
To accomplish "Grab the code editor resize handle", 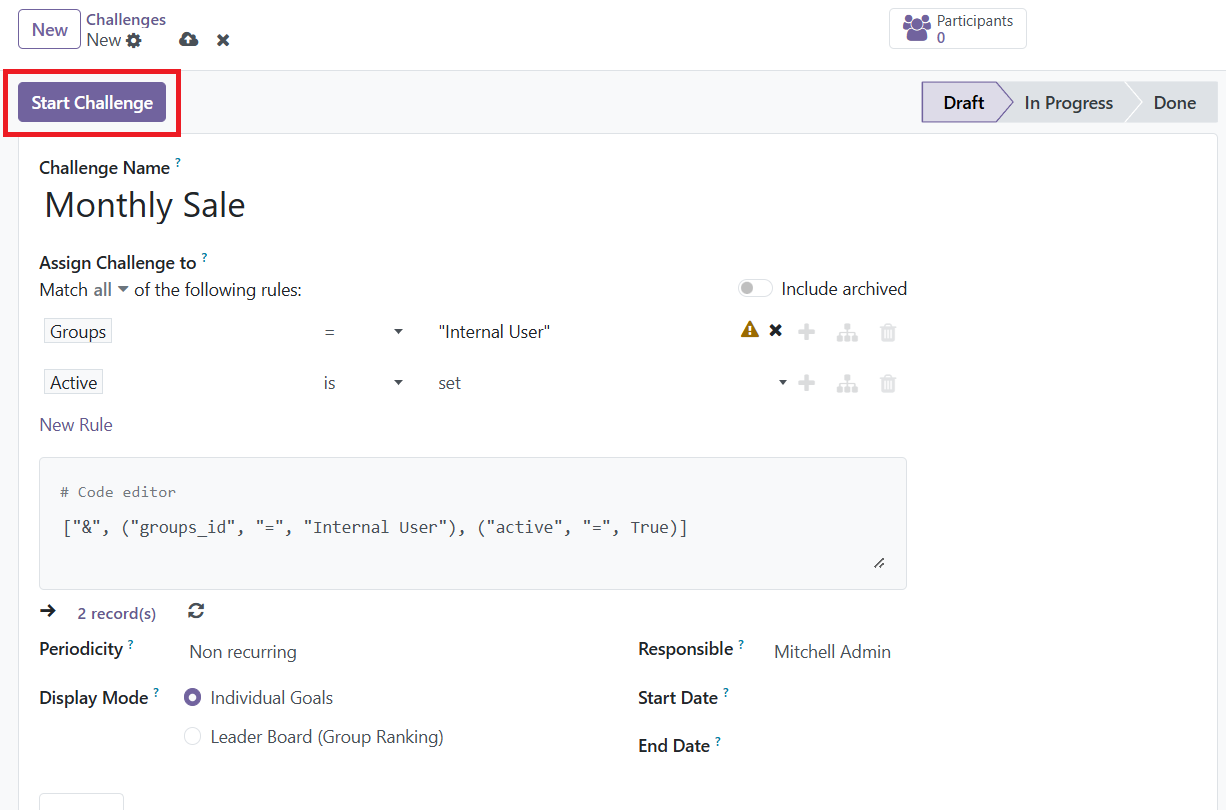I will pos(879,564).
